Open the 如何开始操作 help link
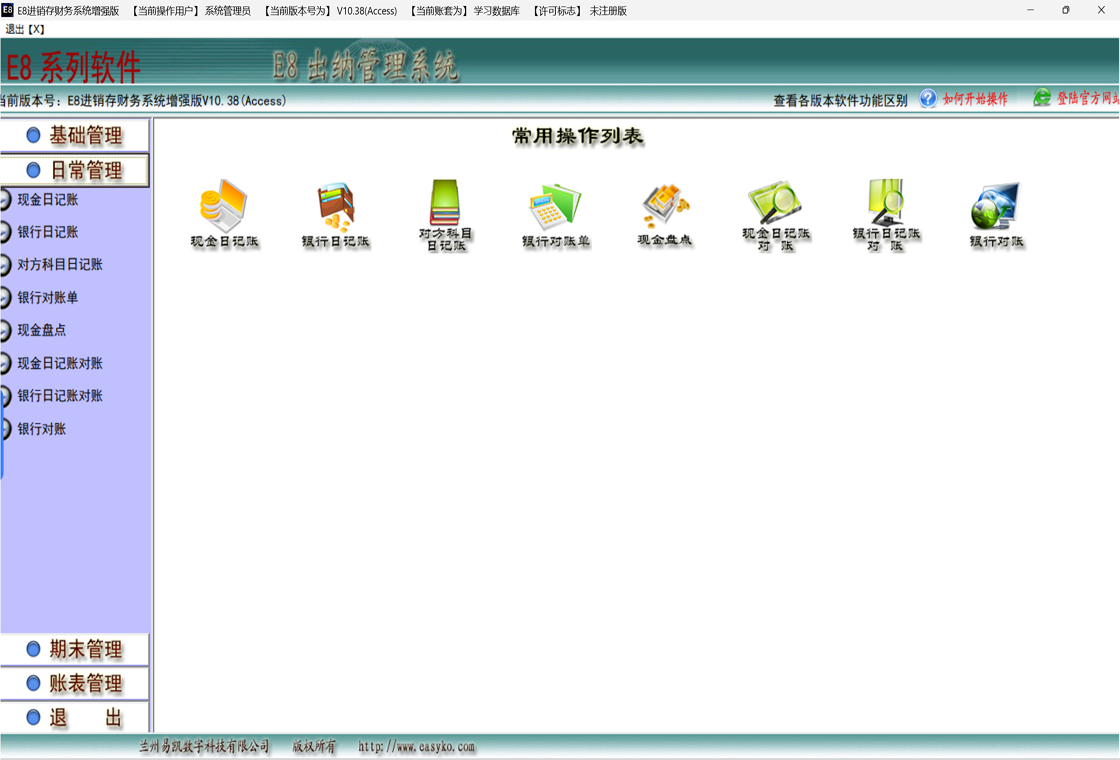This screenshot has height=760, width=1120. [975, 99]
